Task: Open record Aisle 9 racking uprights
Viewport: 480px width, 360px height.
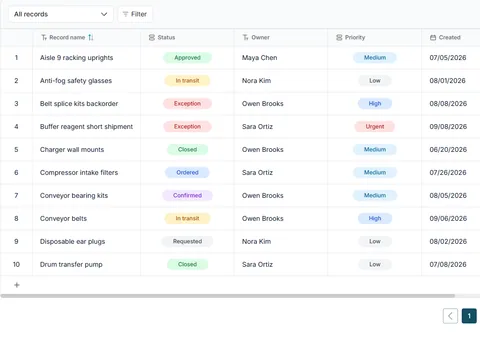Action: [76, 58]
